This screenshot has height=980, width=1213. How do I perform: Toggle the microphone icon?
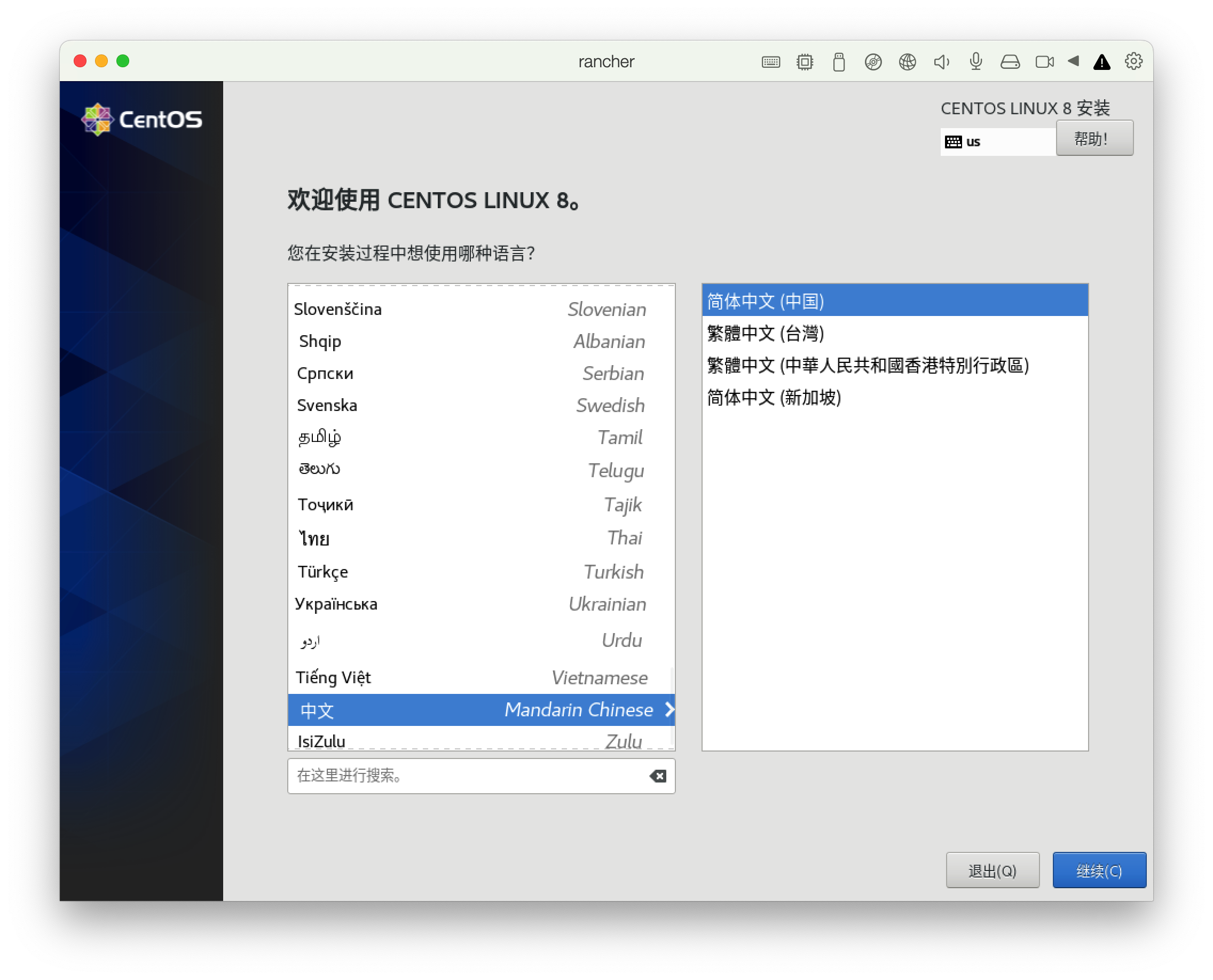(x=976, y=61)
